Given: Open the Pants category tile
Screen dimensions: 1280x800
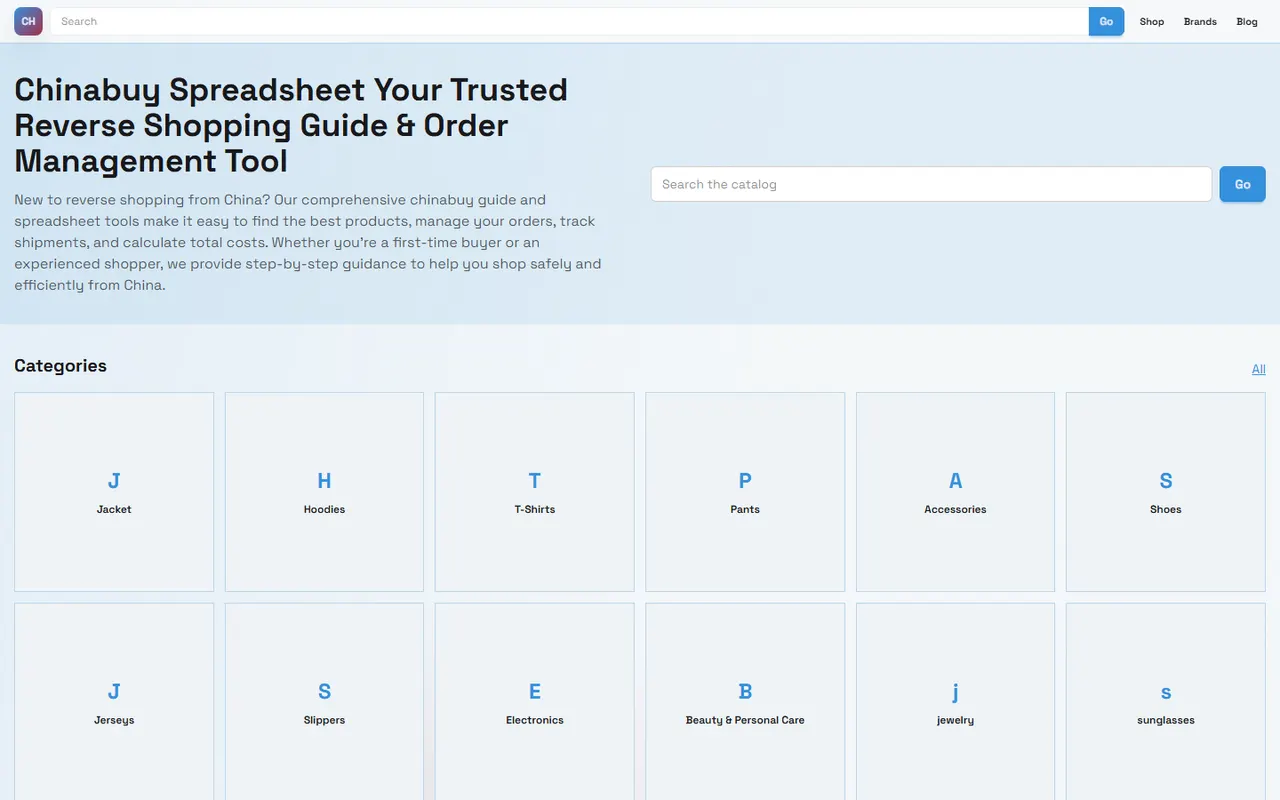Looking at the screenshot, I should point(745,492).
